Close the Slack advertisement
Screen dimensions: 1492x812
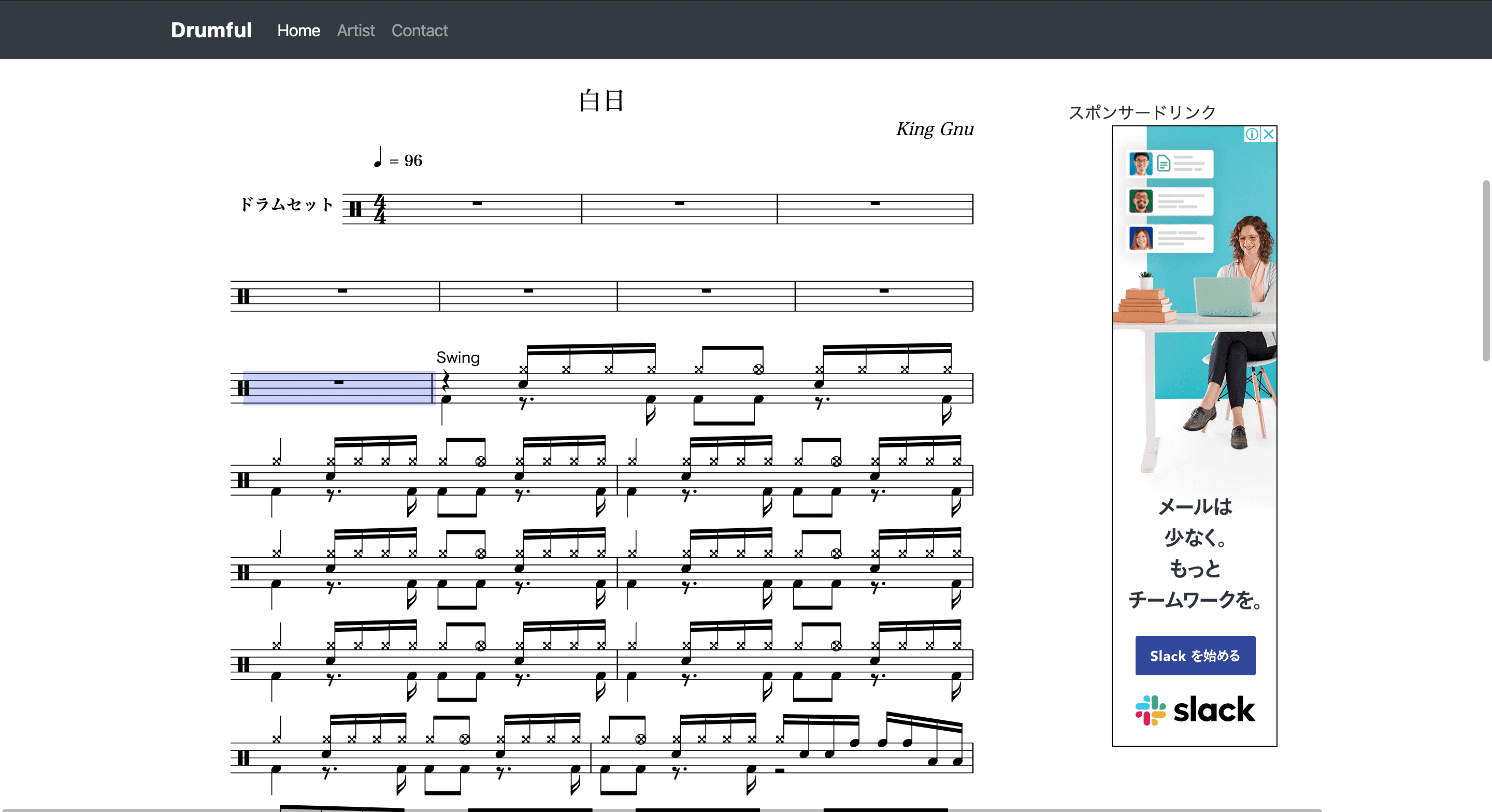1268,135
